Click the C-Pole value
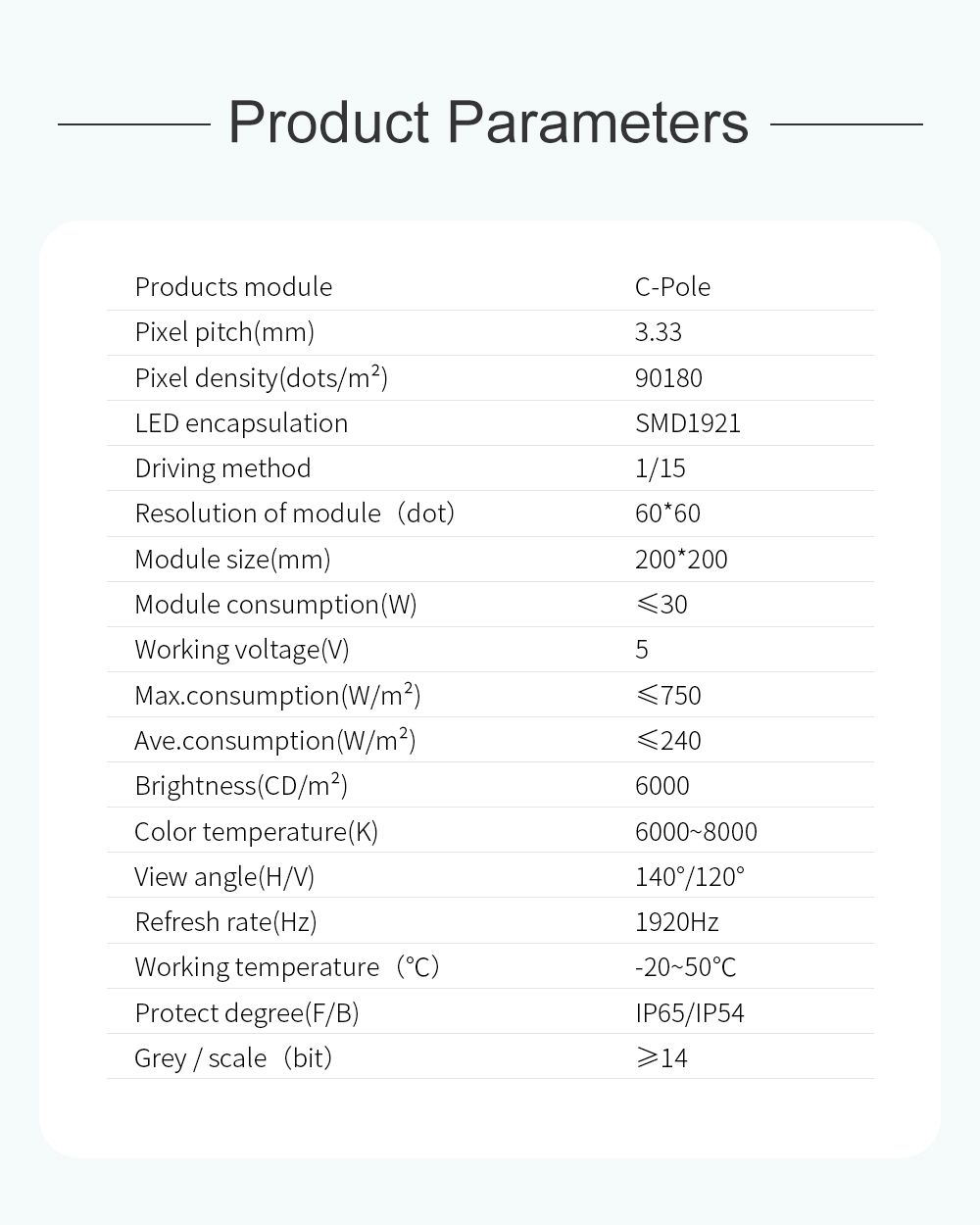 pyautogui.click(x=672, y=286)
